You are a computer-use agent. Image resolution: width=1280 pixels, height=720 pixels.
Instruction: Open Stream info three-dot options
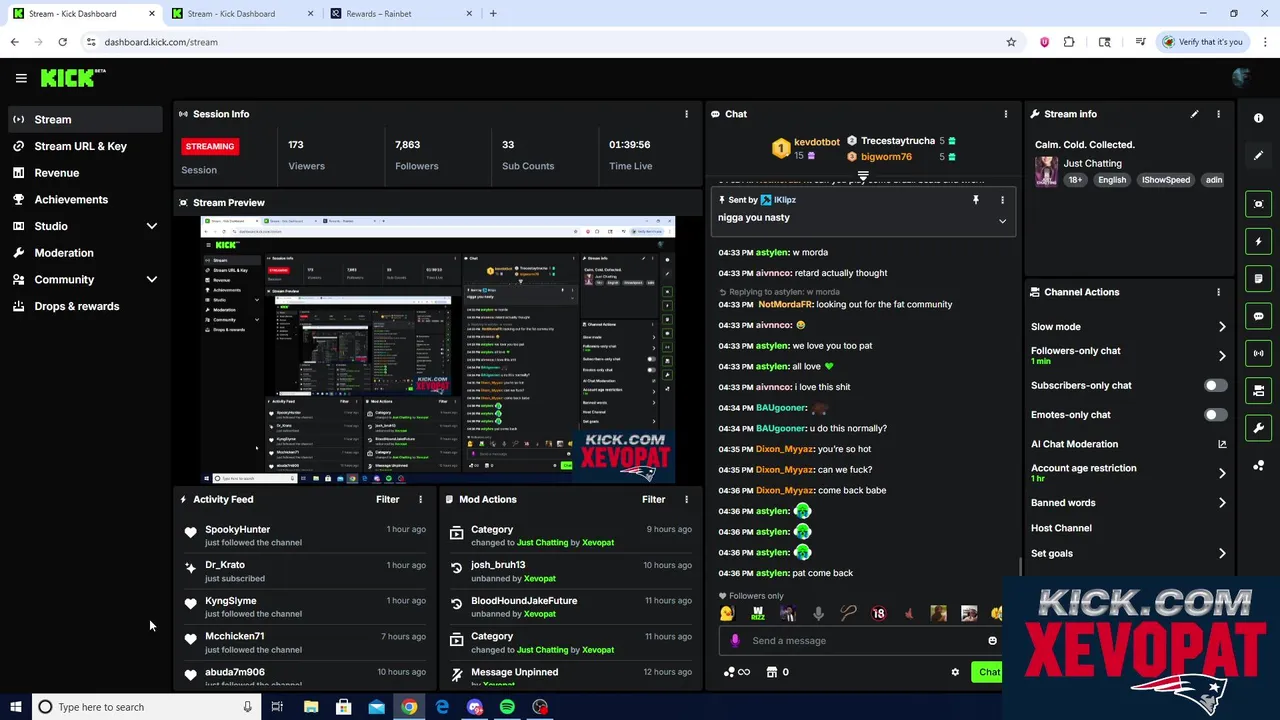pos(1218,114)
